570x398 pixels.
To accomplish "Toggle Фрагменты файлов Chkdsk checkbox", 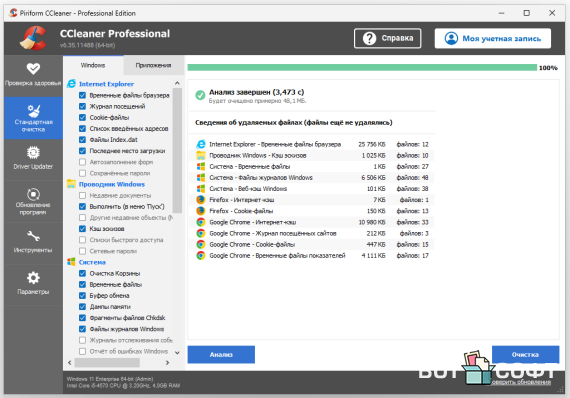I will click(x=83, y=318).
